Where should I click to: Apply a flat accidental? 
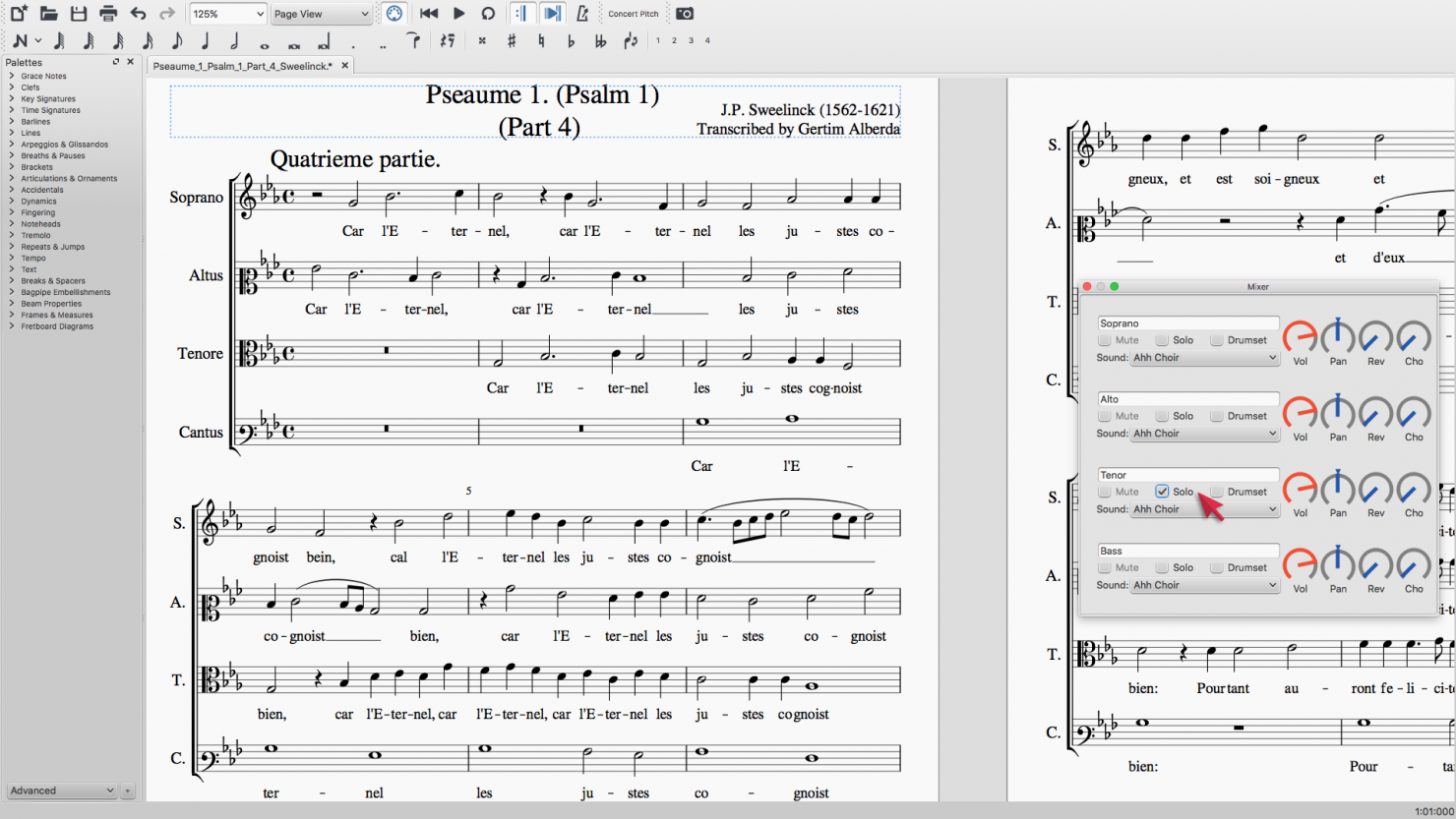point(571,40)
